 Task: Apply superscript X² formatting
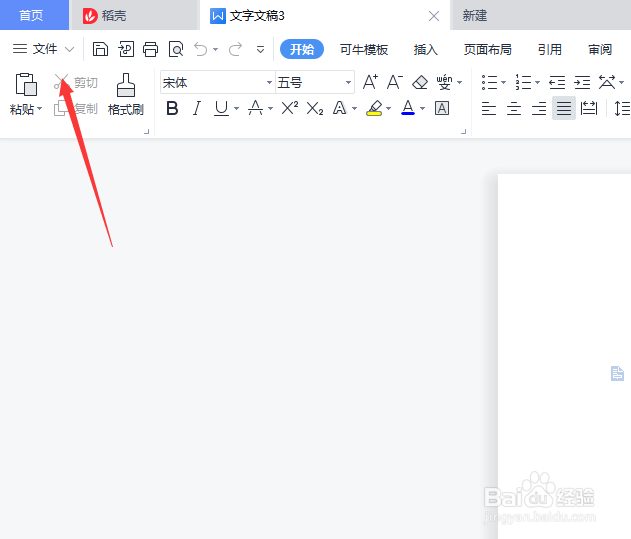point(290,108)
